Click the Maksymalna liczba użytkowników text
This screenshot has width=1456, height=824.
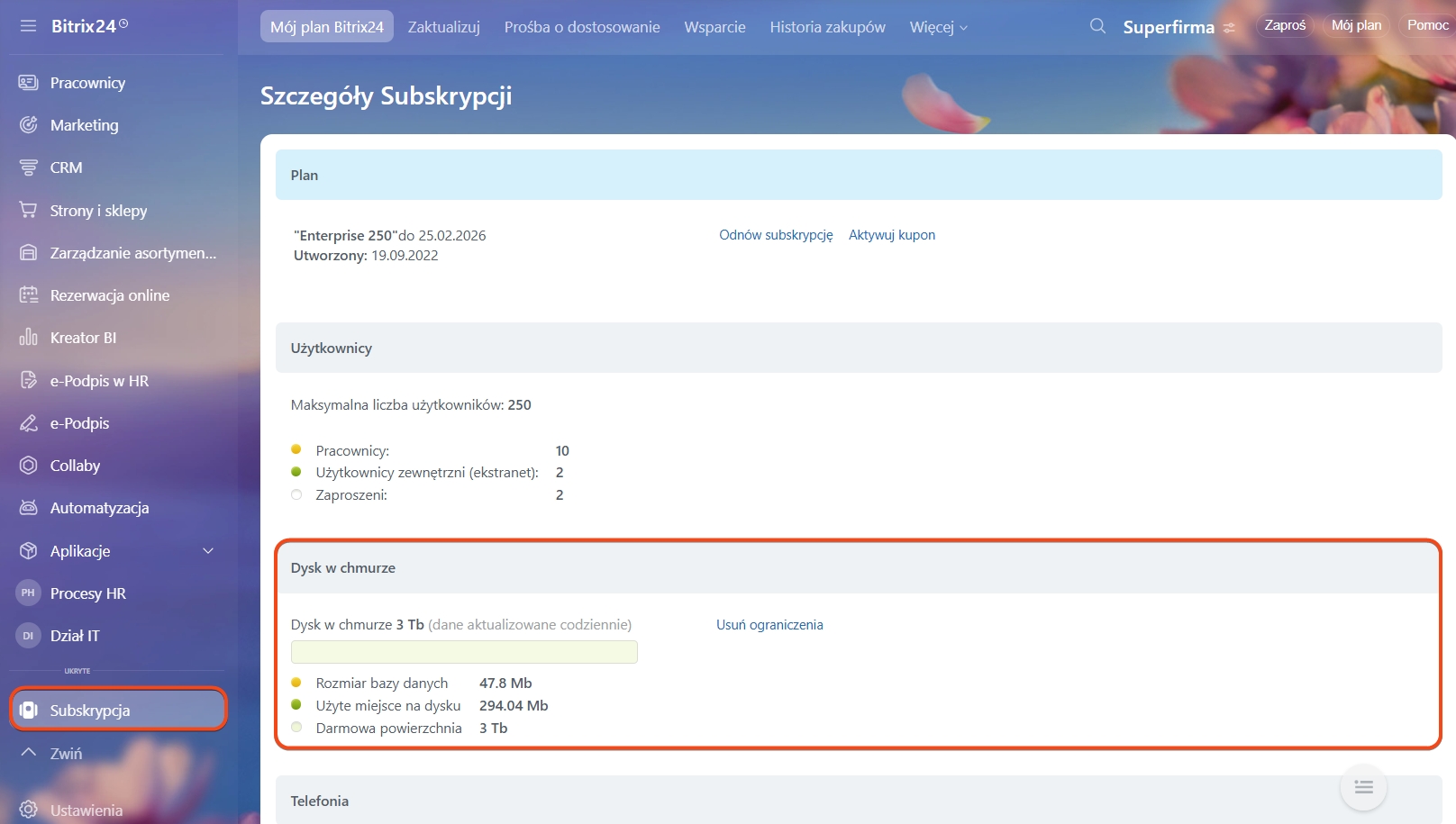[411, 404]
